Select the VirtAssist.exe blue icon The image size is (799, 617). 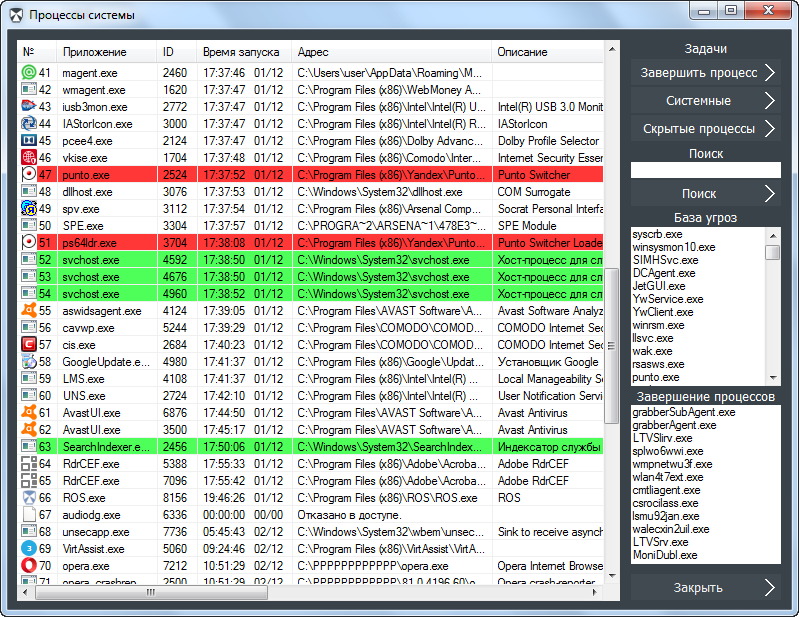[x=29, y=549]
